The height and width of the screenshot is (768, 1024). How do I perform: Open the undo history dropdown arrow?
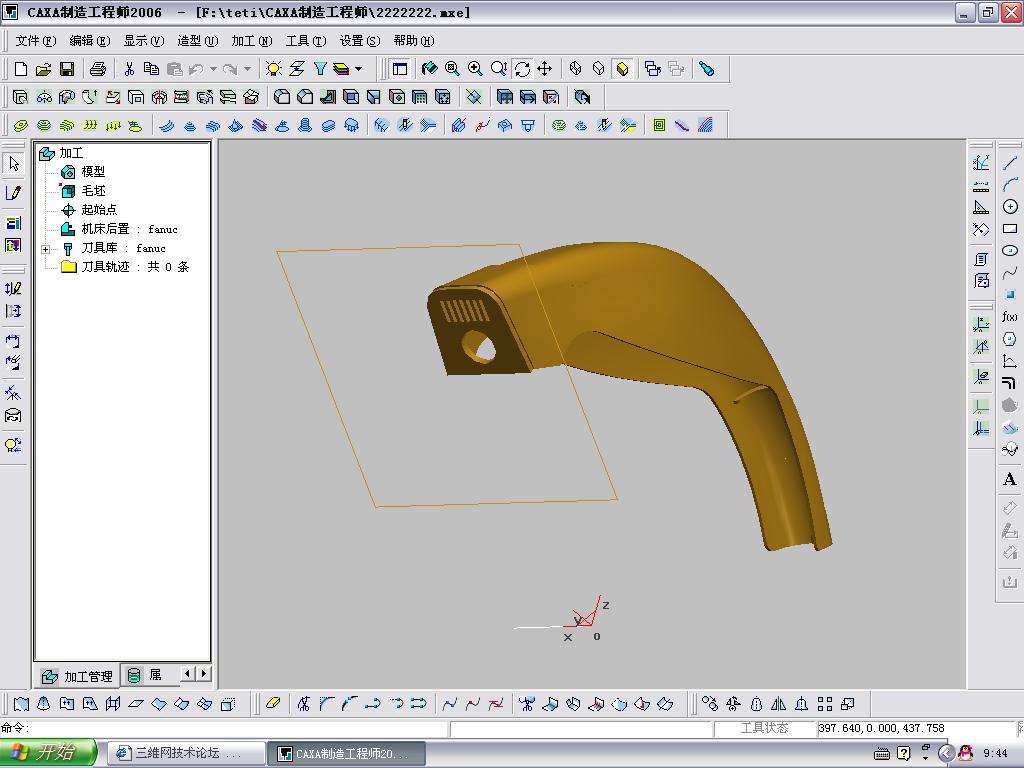213,69
